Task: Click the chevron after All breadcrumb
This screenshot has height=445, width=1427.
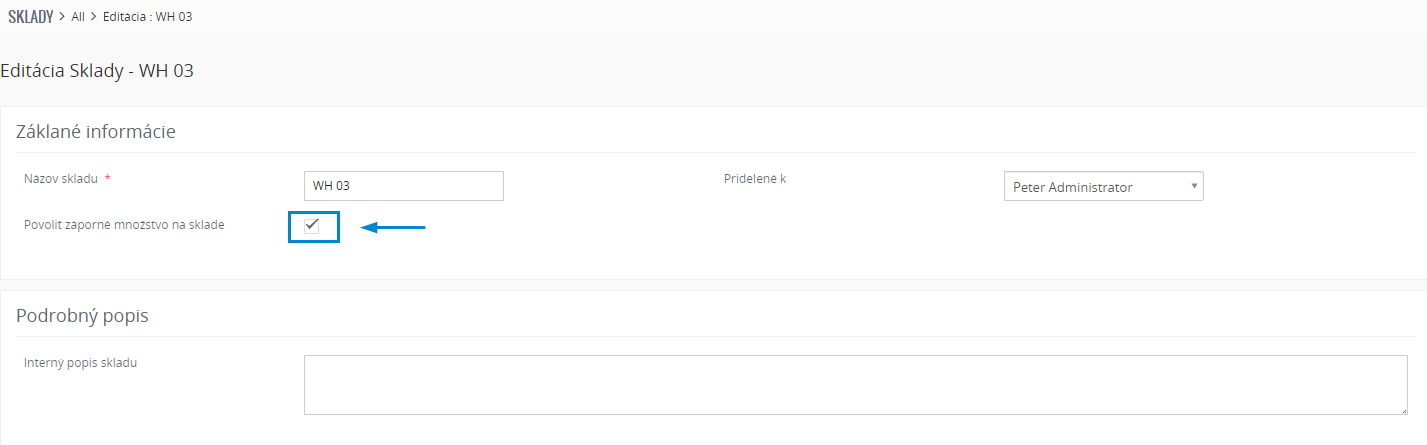Action: click(x=94, y=18)
